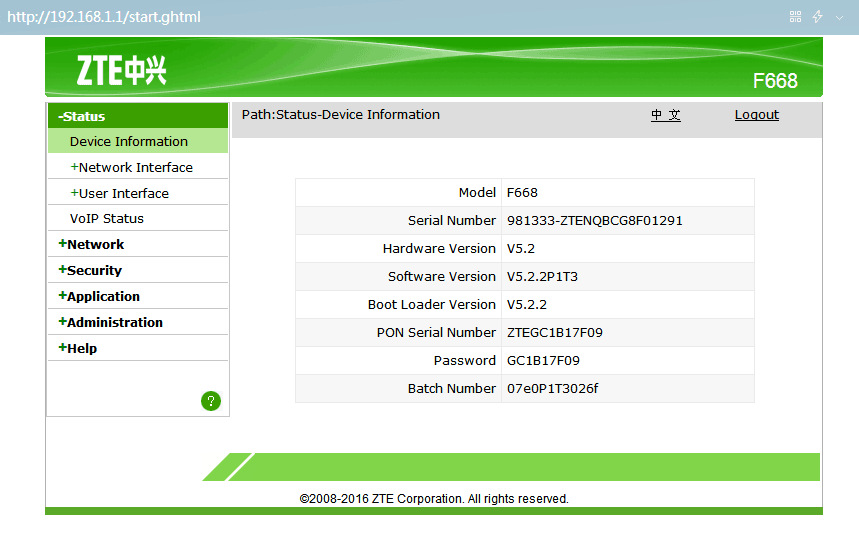Image resolution: width=859 pixels, height=533 pixels.
Task: Click Boot Loader Version value V5.2.2
Action: [526, 305]
